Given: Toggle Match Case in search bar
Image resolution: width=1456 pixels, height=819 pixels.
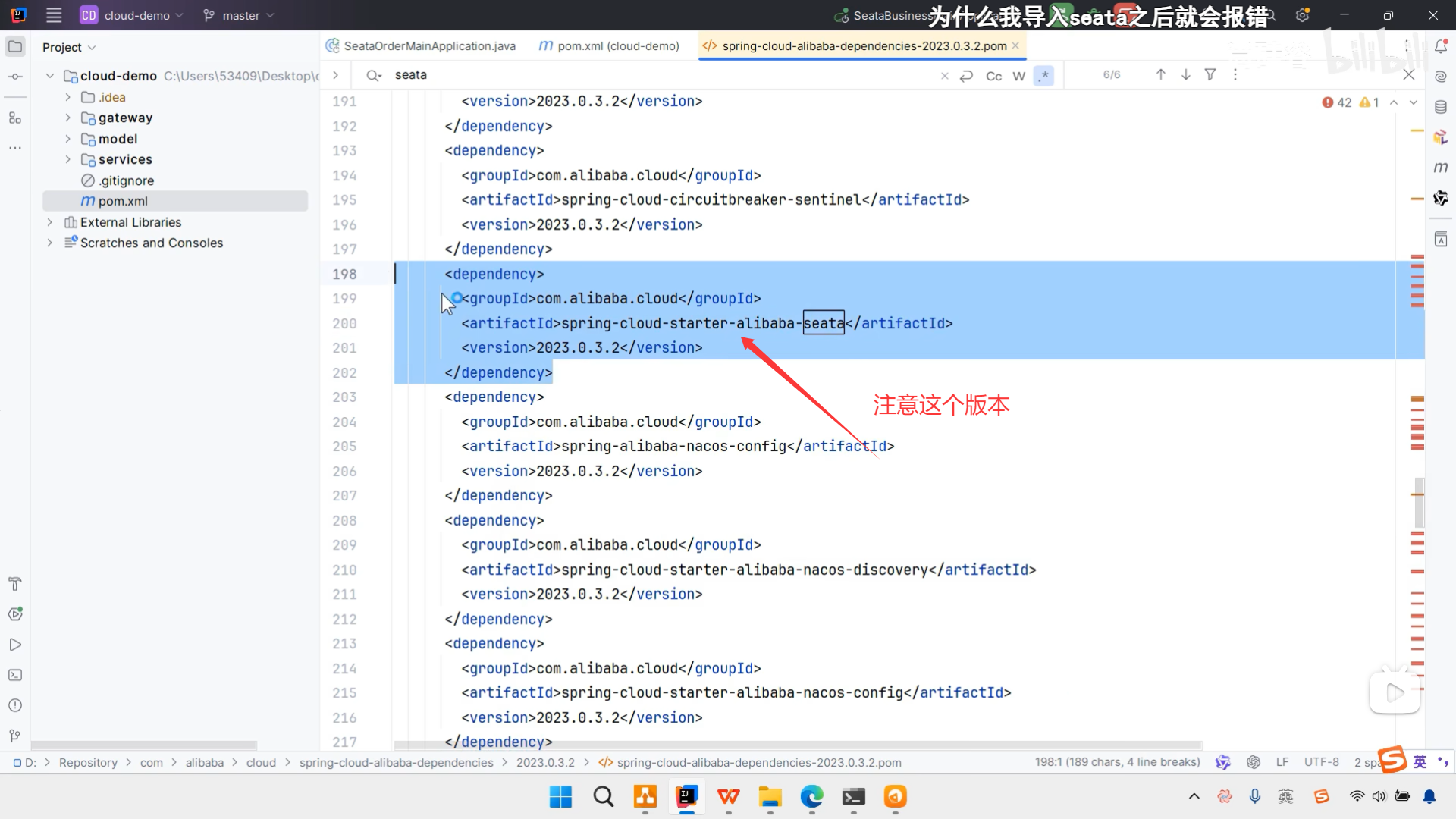Looking at the screenshot, I should [x=993, y=75].
